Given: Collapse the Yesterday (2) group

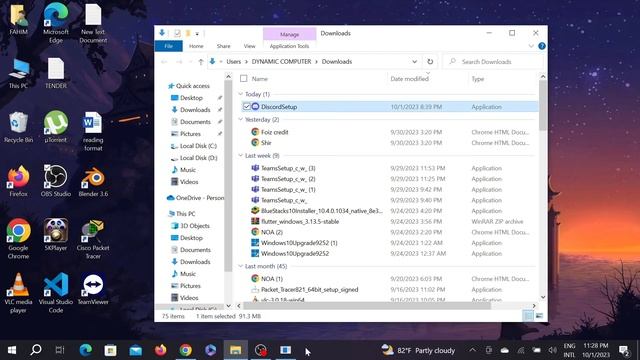Looking at the screenshot, I should click(x=240, y=120).
